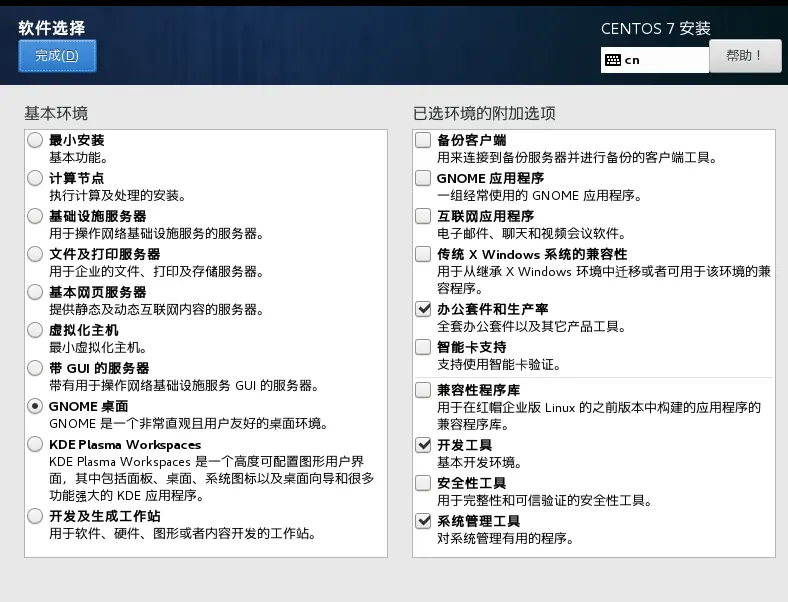This screenshot has height=602, width=788.
Task: Click the text 基本开发环境。
Action: pos(480,462)
